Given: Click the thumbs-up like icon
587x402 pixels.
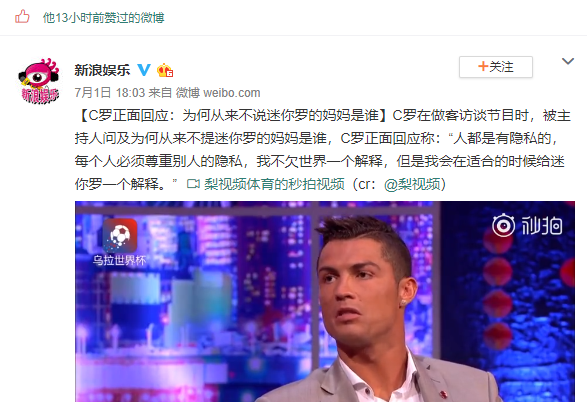Looking at the screenshot, I should [22, 17].
